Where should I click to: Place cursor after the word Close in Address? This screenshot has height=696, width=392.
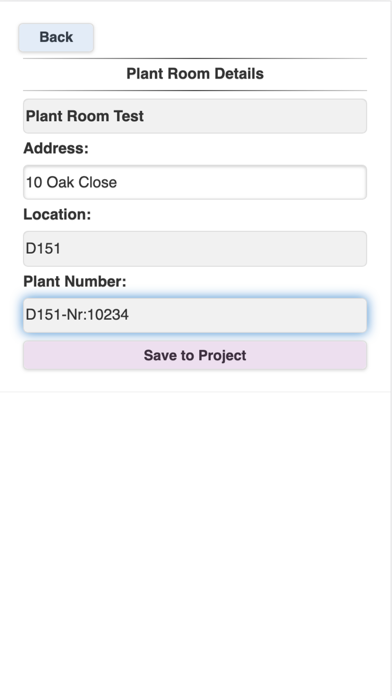click(118, 182)
